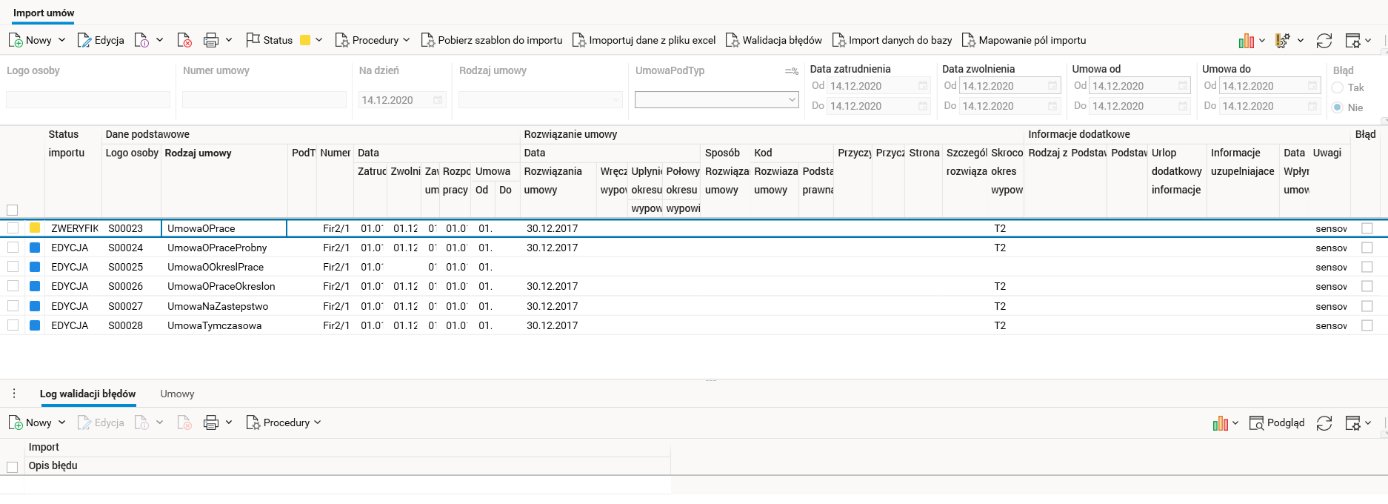Image resolution: width=1388 pixels, height=504 pixels.
Task: Select the UmowaNaZastepstwo cell
Action: [x=224, y=306]
